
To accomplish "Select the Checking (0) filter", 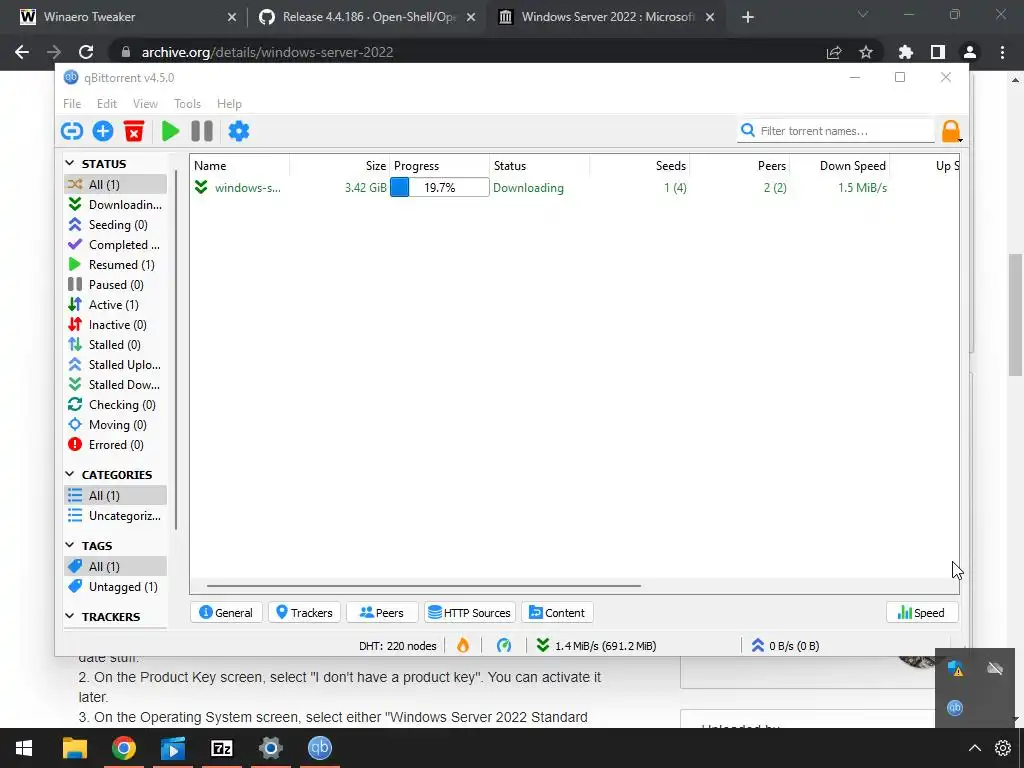I will (116, 405).
